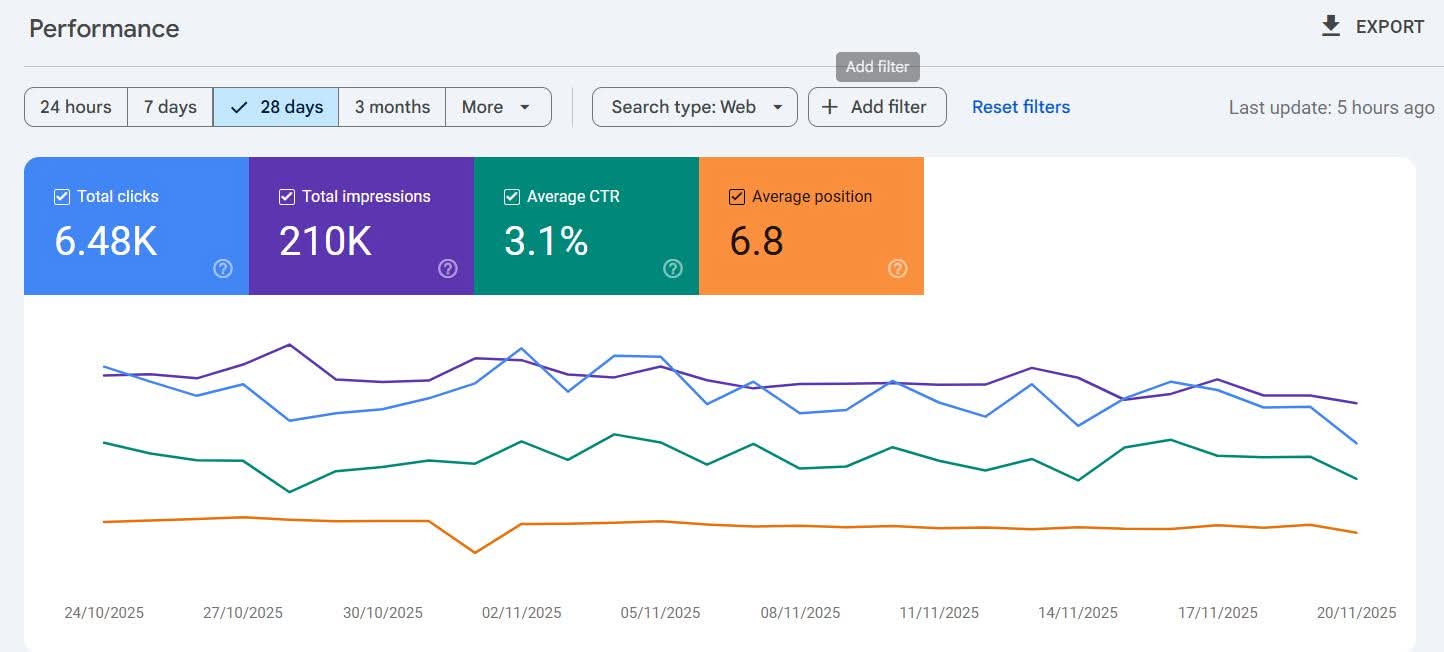Viewport: 1444px width, 652px height.
Task: Open help icon on Total clicks card
Action: coord(223,268)
